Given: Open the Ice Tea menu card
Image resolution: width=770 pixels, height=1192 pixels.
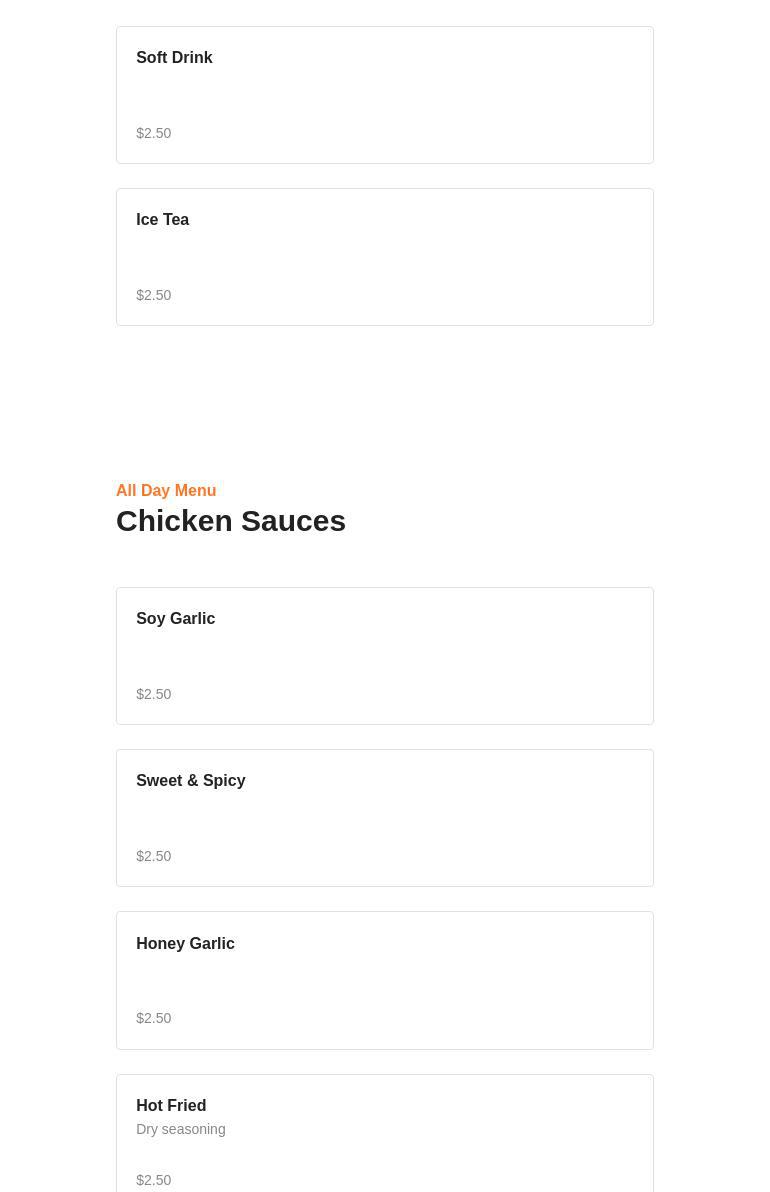Looking at the screenshot, I should tap(400, 257).
